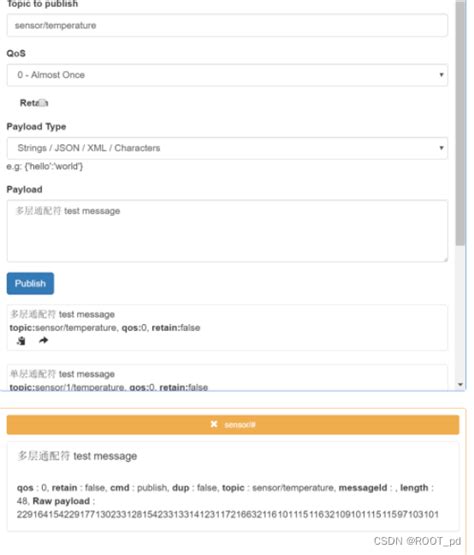
Task: Select the sensor/1/temperature published message entry
Action: [227, 378]
